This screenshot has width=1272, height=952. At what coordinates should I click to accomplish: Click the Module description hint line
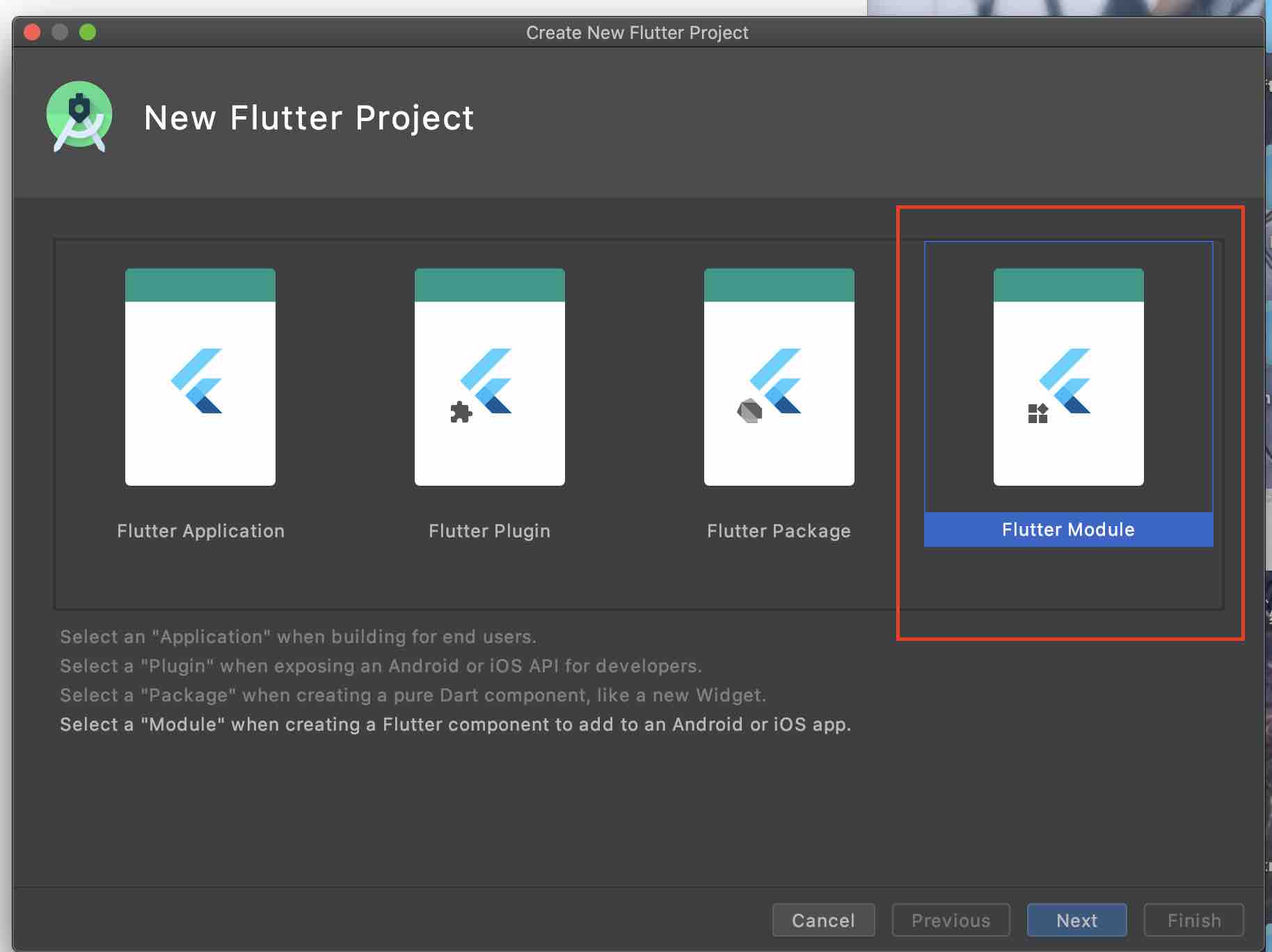[456, 724]
